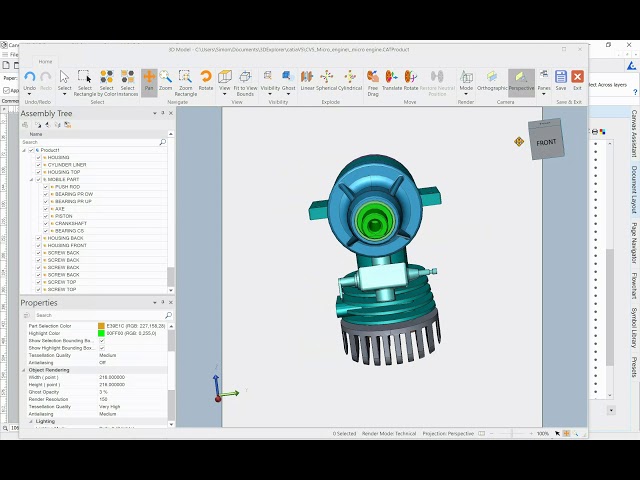The height and width of the screenshot is (480, 640).
Task: Apply Cylindrical explode
Action: coord(350,80)
